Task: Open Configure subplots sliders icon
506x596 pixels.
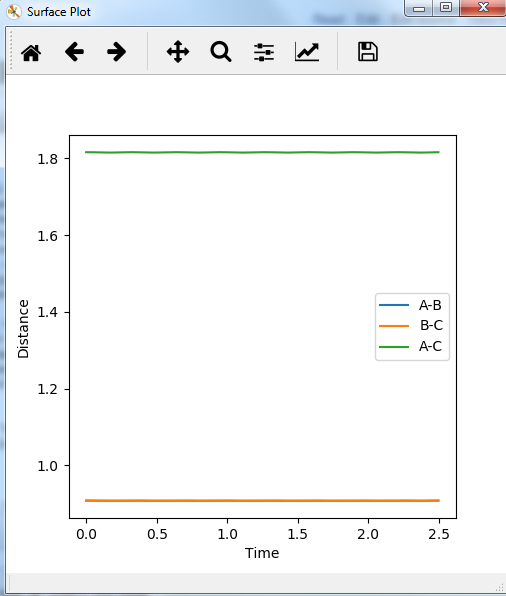Action: [264, 52]
